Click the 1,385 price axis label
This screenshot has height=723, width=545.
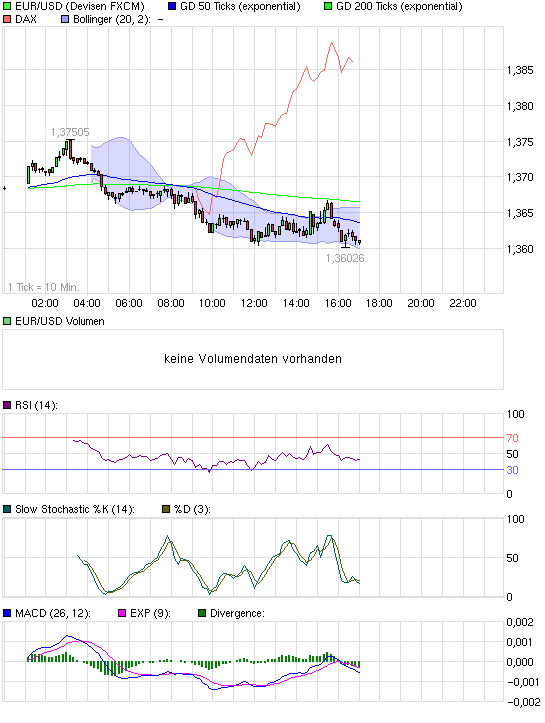[x=520, y=70]
